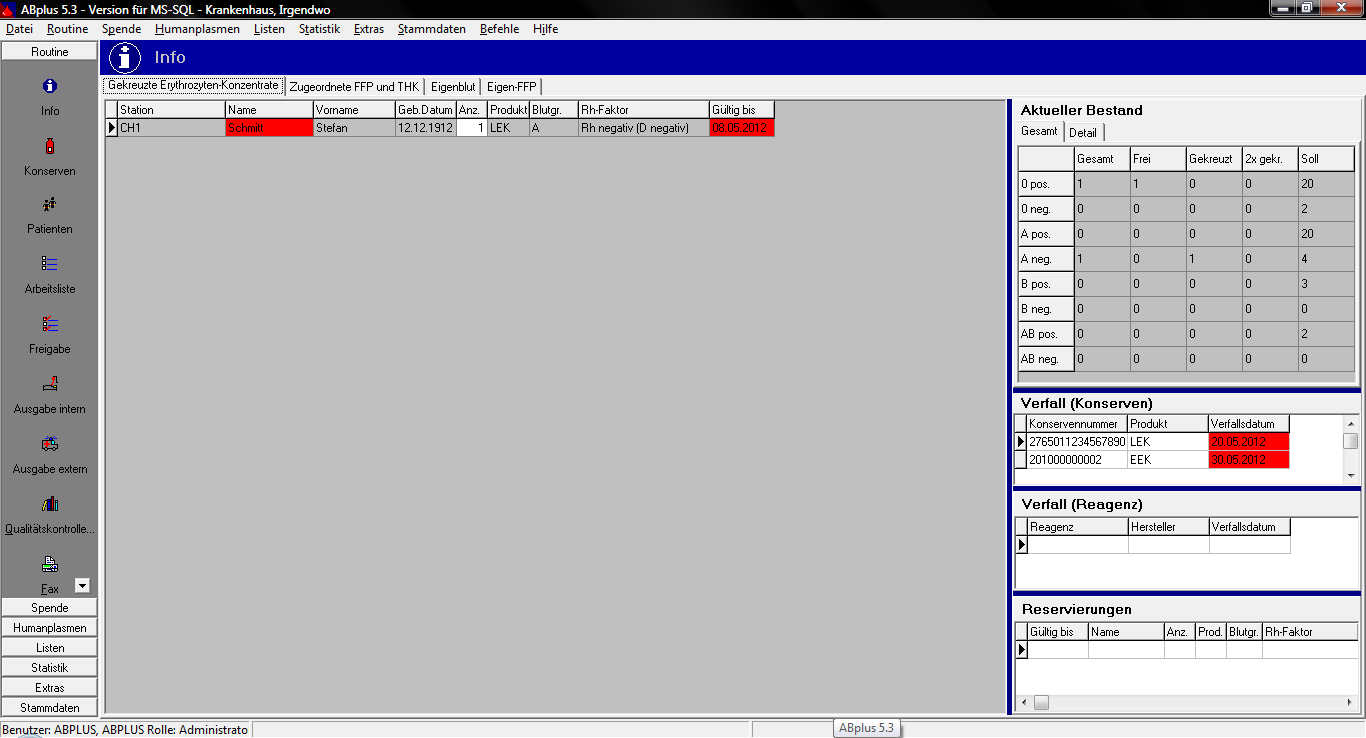Select the Eigenblut tab

pos(453,87)
